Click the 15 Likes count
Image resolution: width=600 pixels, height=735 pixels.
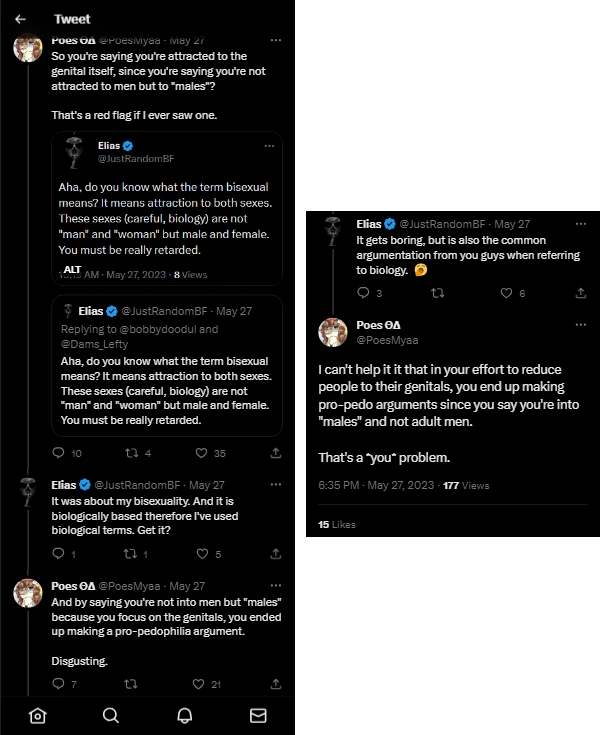(337, 524)
